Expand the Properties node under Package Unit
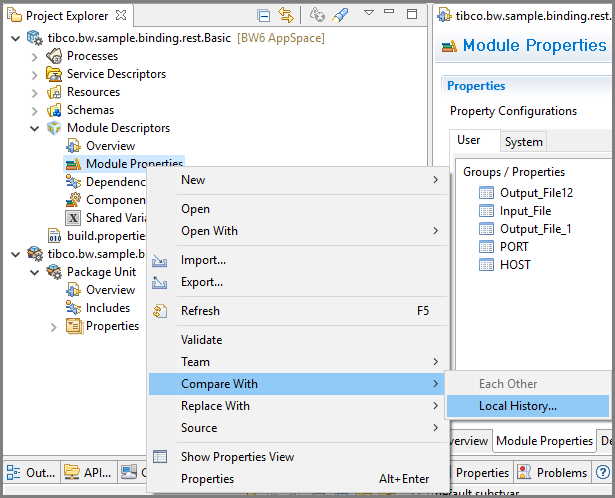Viewport: 615px width, 498px height. point(53,327)
